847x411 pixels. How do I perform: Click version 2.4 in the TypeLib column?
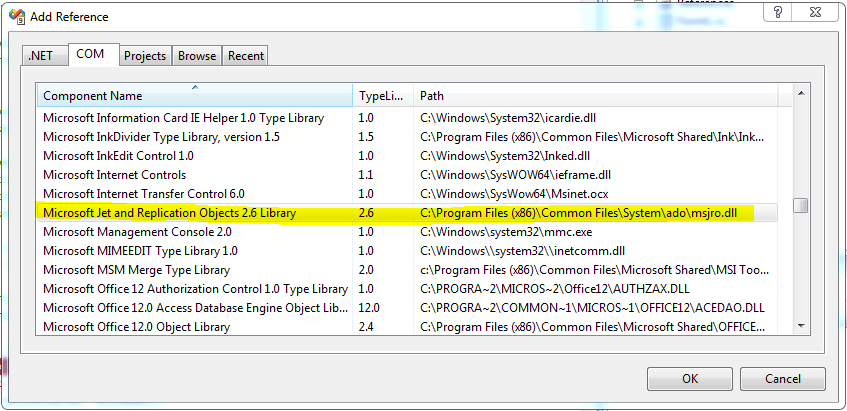(x=366, y=327)
